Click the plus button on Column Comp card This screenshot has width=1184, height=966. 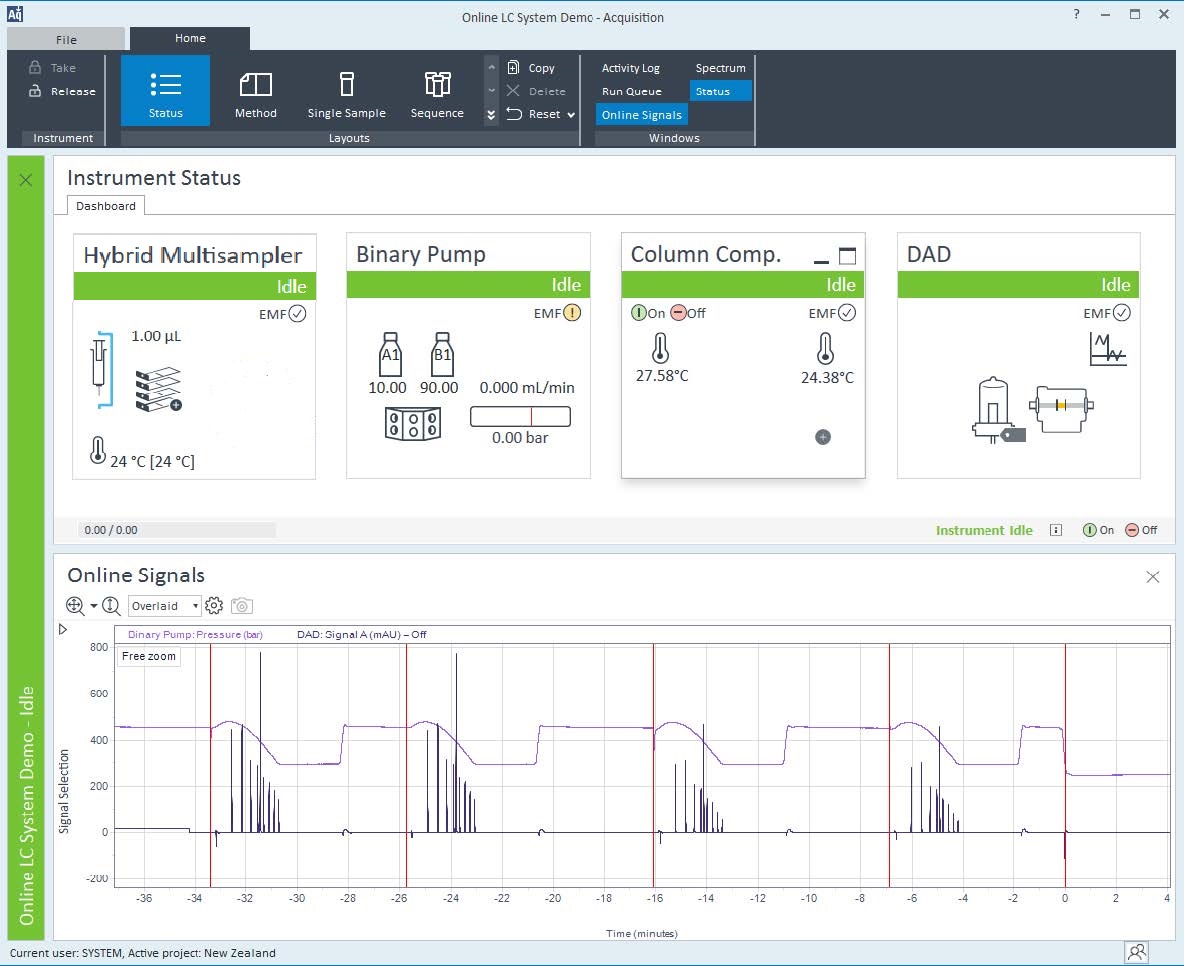point(822,437)
